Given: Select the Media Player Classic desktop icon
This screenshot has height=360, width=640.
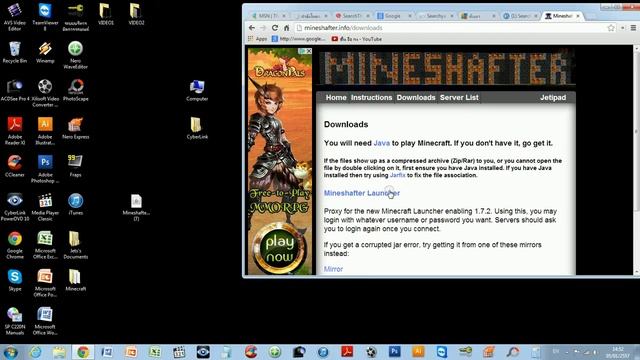Looking at the screenshot, I should [45, 207].
